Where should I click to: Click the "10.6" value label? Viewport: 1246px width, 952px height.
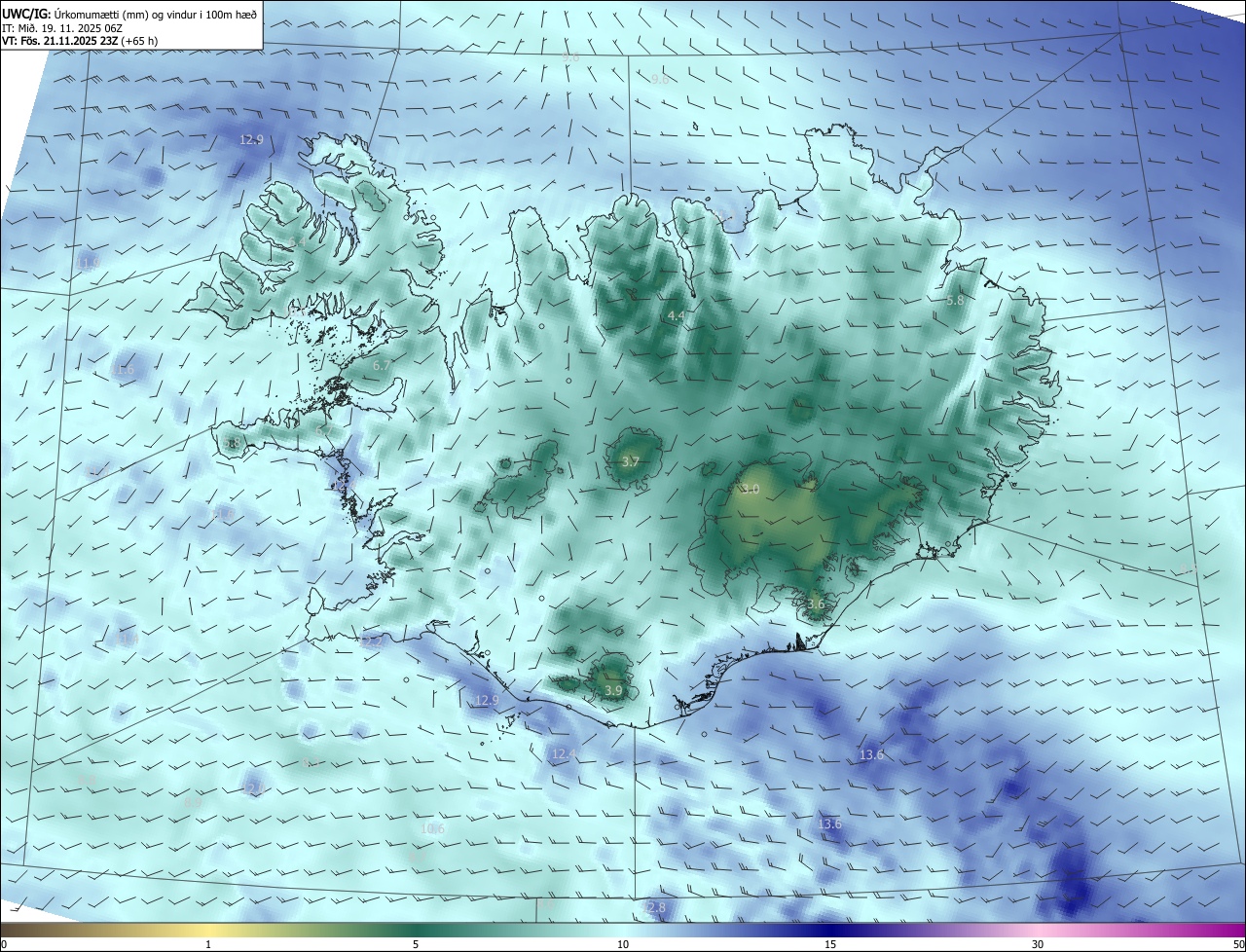pos(433,828)
